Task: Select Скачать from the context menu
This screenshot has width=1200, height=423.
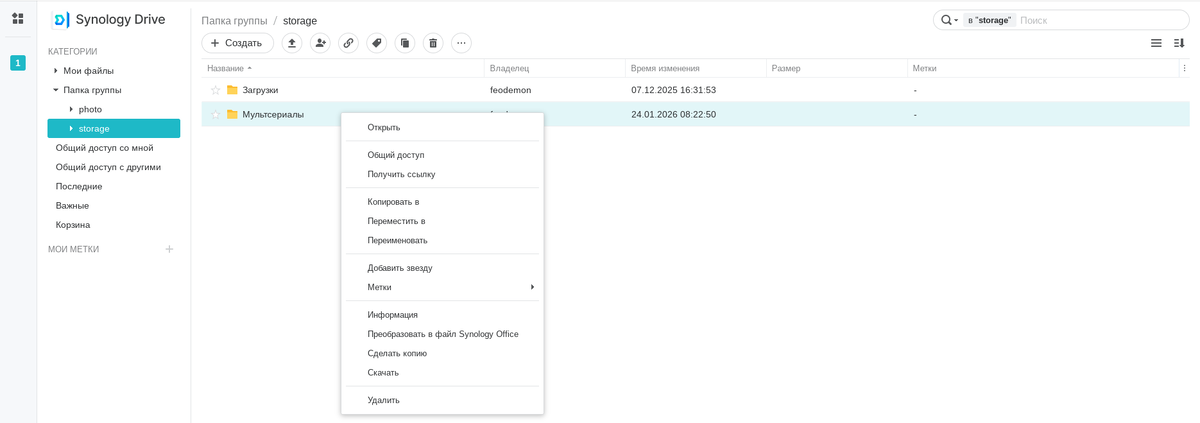Action: point(383,372)
